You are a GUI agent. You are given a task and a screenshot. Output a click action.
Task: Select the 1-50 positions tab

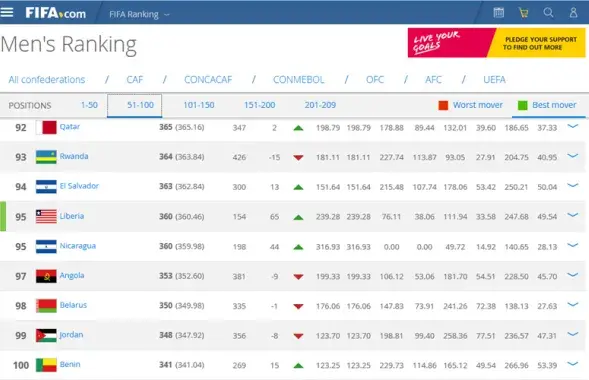[x=89, y=105]
